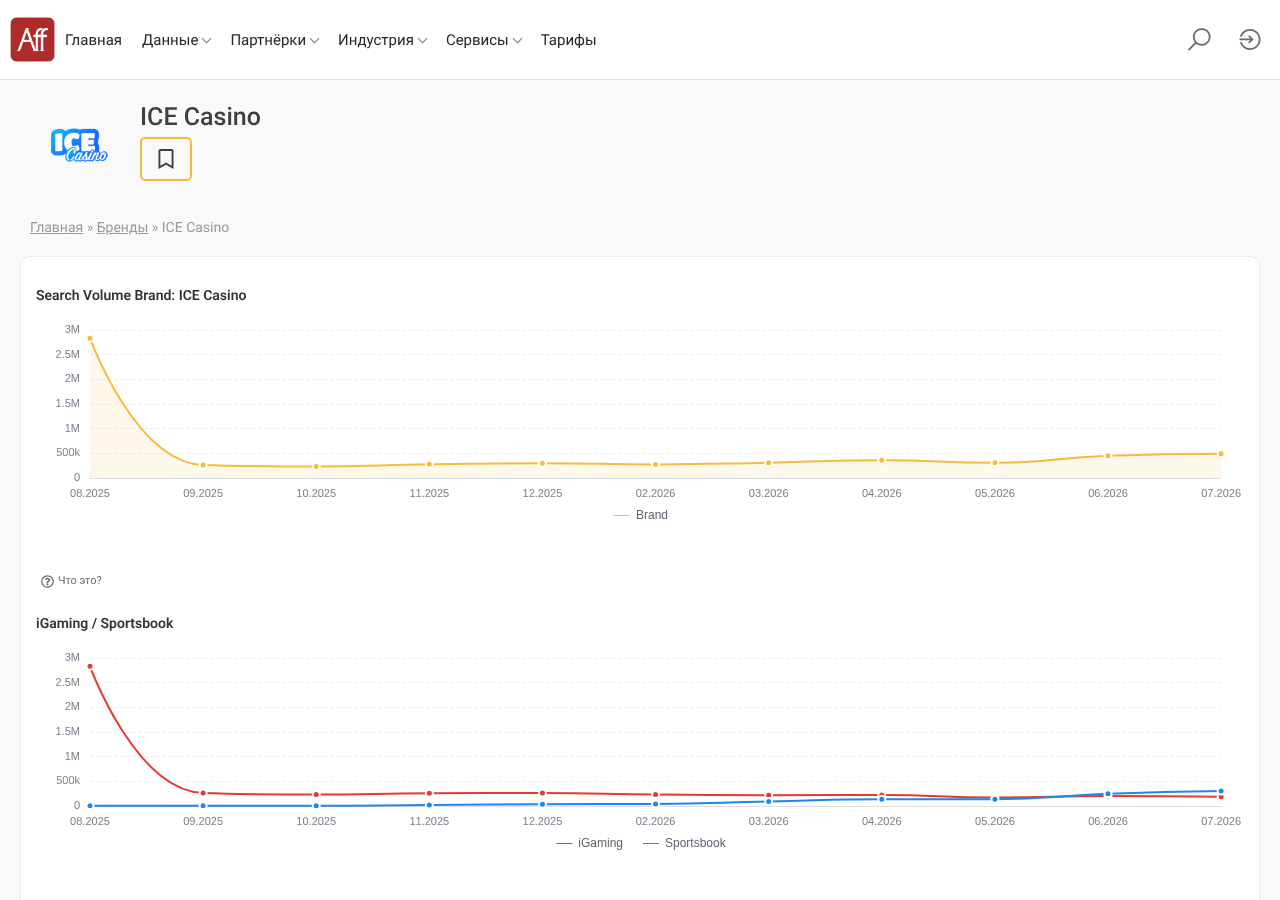Click the 04.2026 axis label in Search Volume chart

(x=882, y=493)
